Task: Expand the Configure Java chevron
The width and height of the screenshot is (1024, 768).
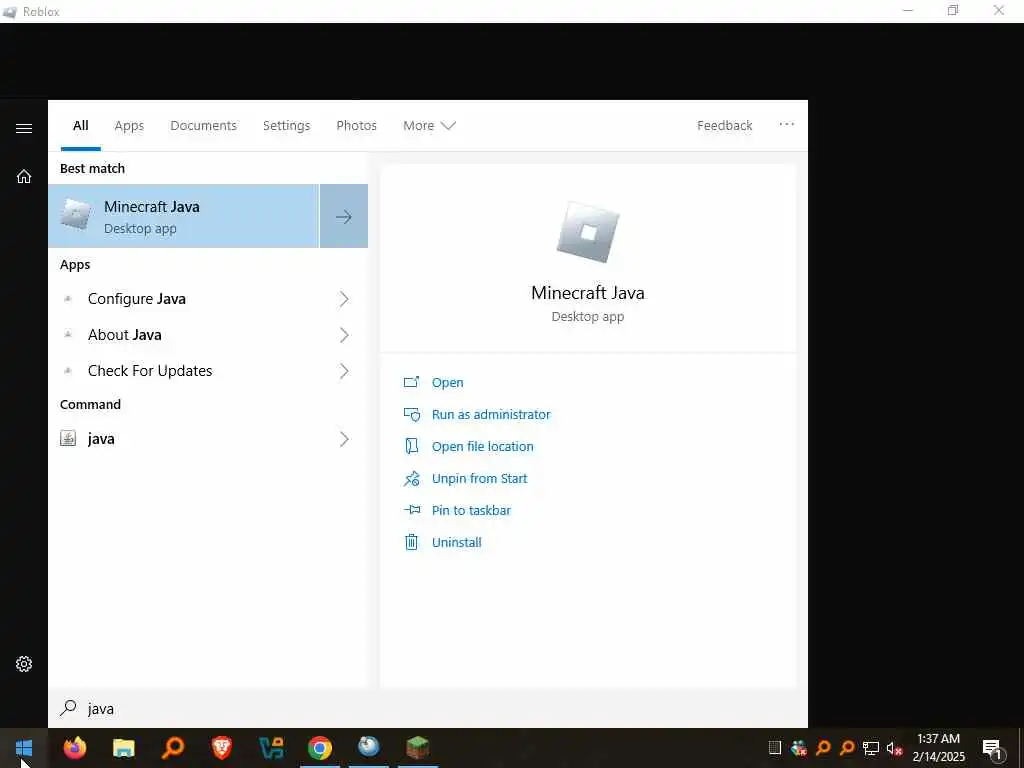Action: [344, 299]
